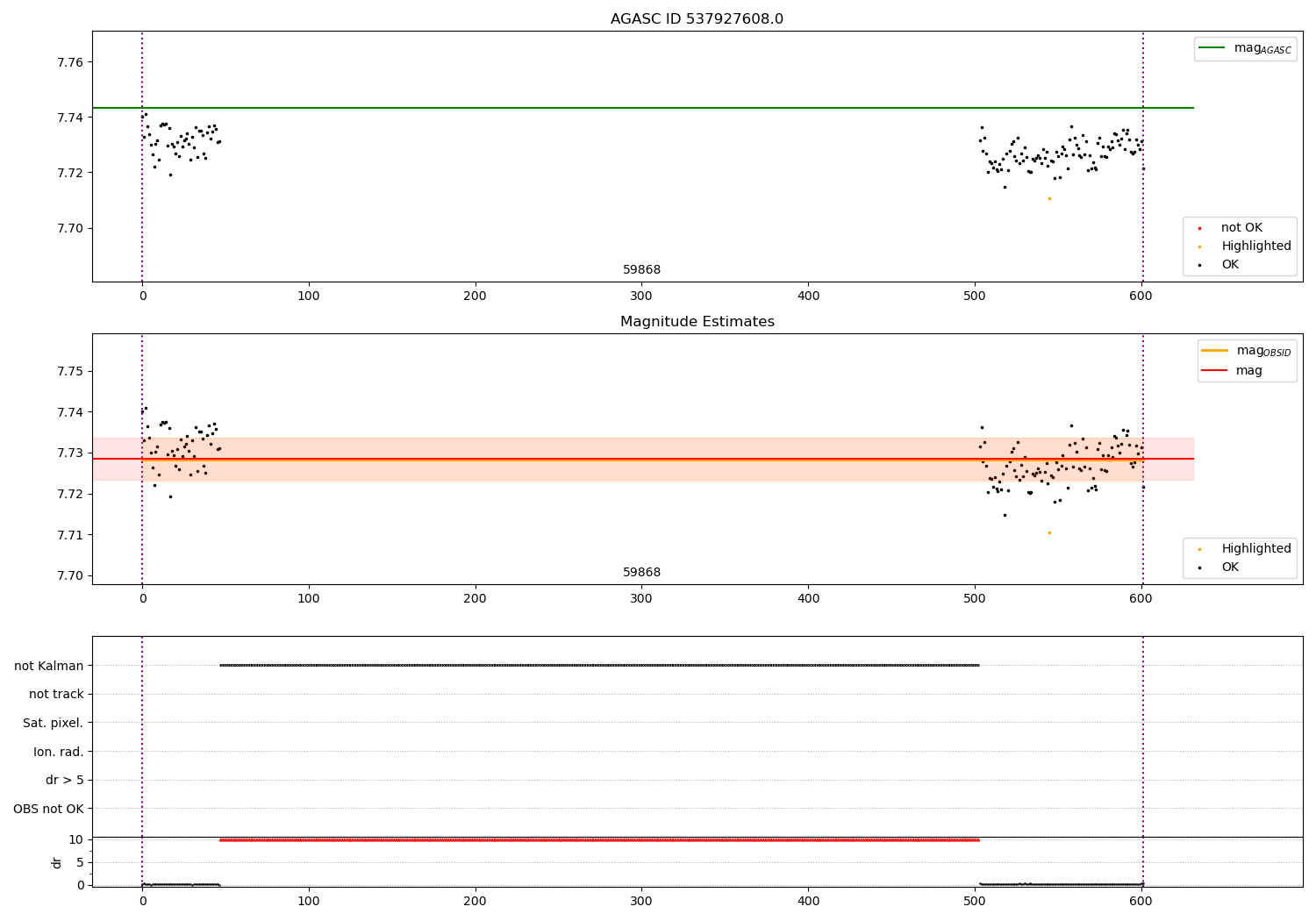Click "59868" label in the top plot
Image resolution: width=1316 pixels, height=921 pixels.
coord(641,270)
